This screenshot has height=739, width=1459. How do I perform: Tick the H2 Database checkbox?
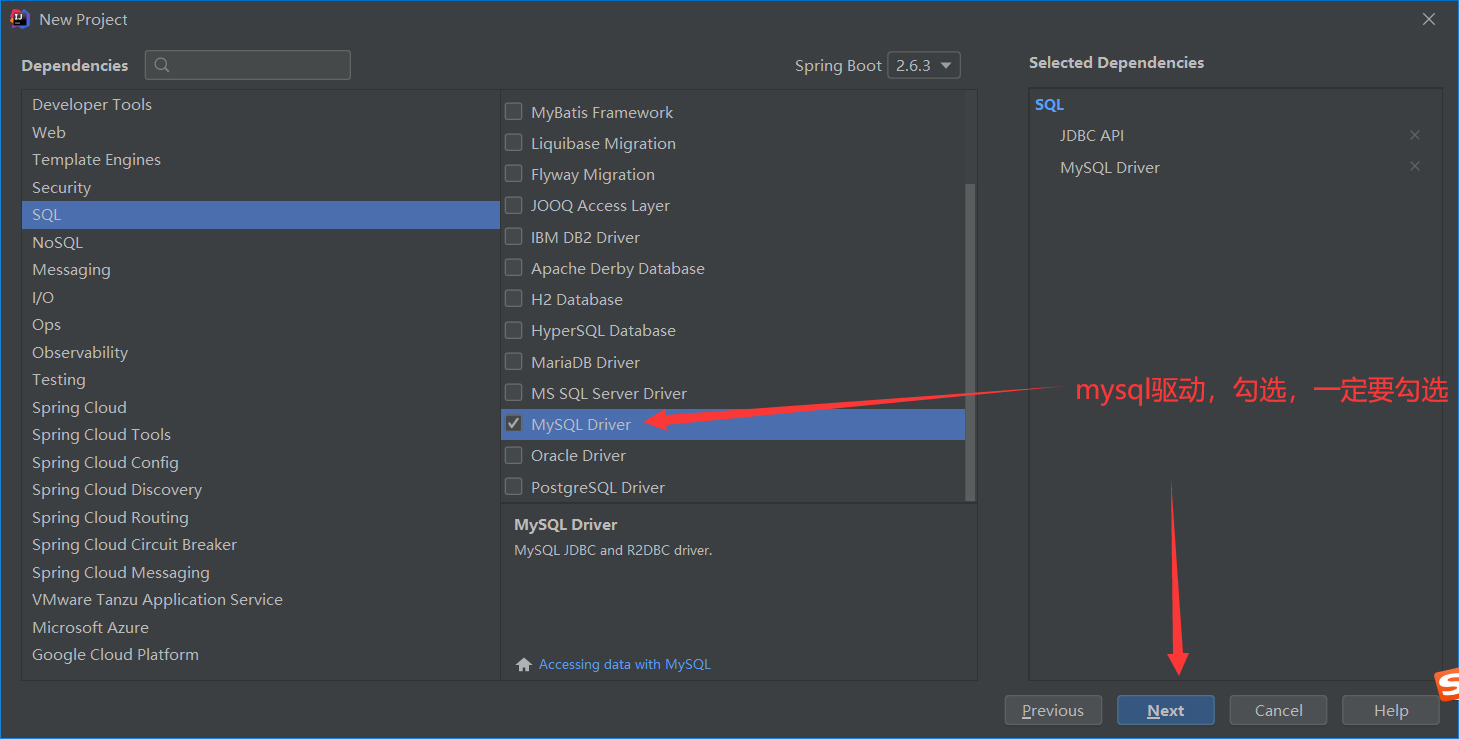point(514,299)
